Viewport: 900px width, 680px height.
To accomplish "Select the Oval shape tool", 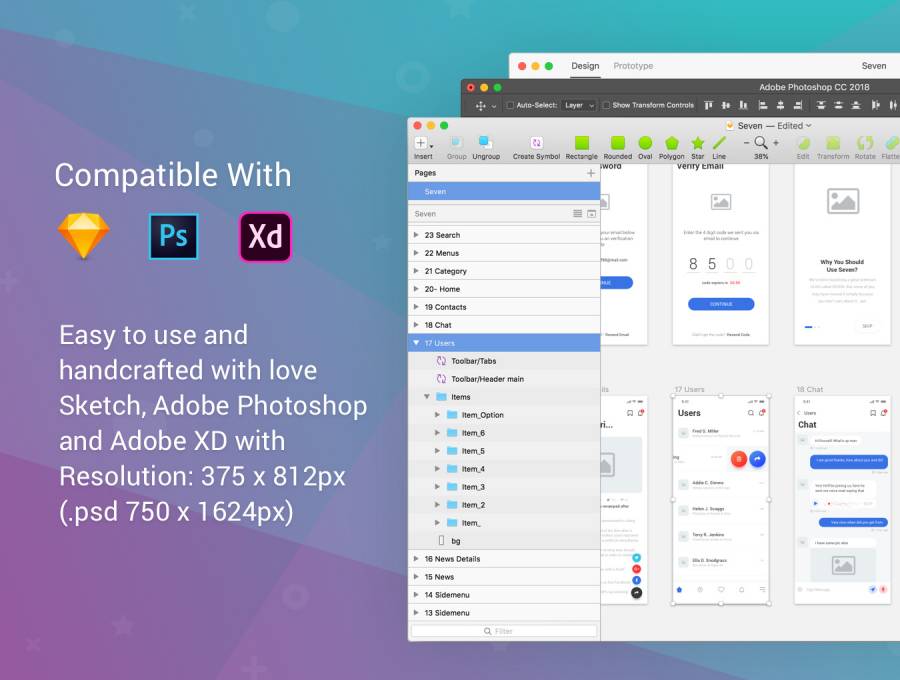I will 645,144.
